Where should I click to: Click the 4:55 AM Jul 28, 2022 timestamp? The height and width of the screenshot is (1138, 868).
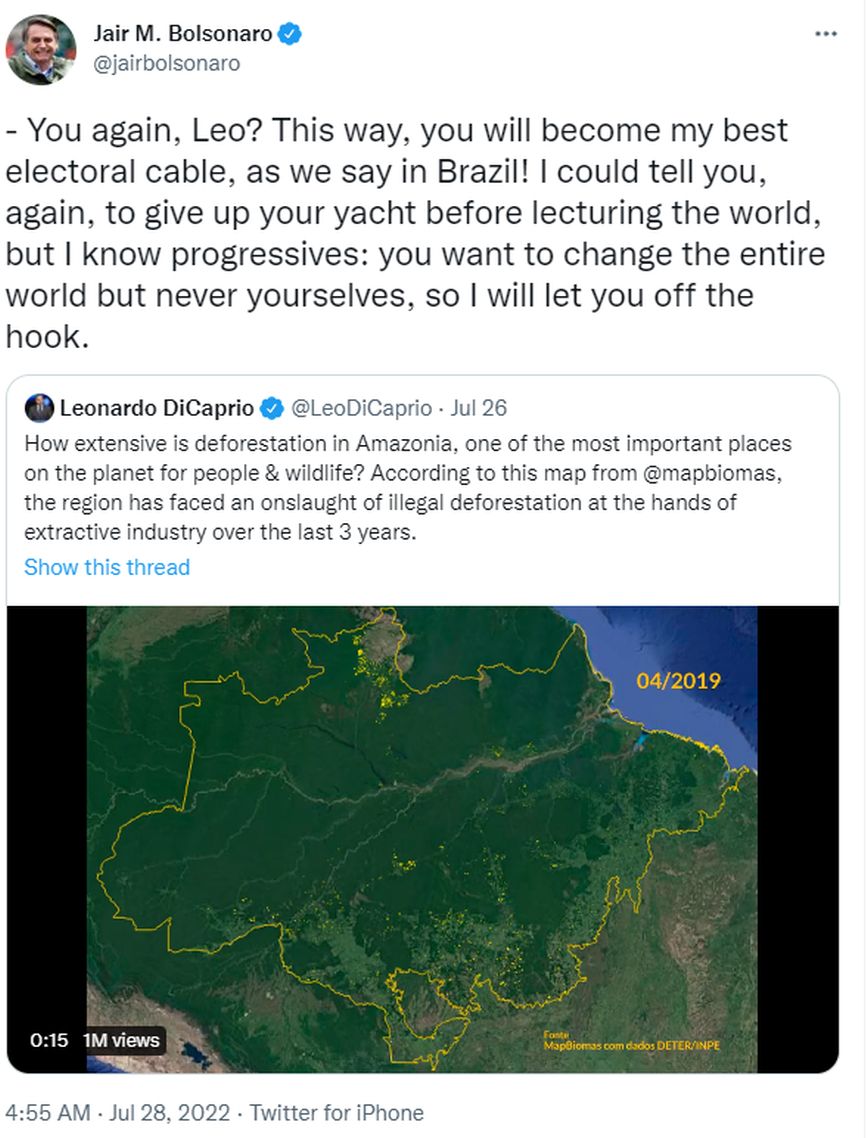tap(118, 1112)
